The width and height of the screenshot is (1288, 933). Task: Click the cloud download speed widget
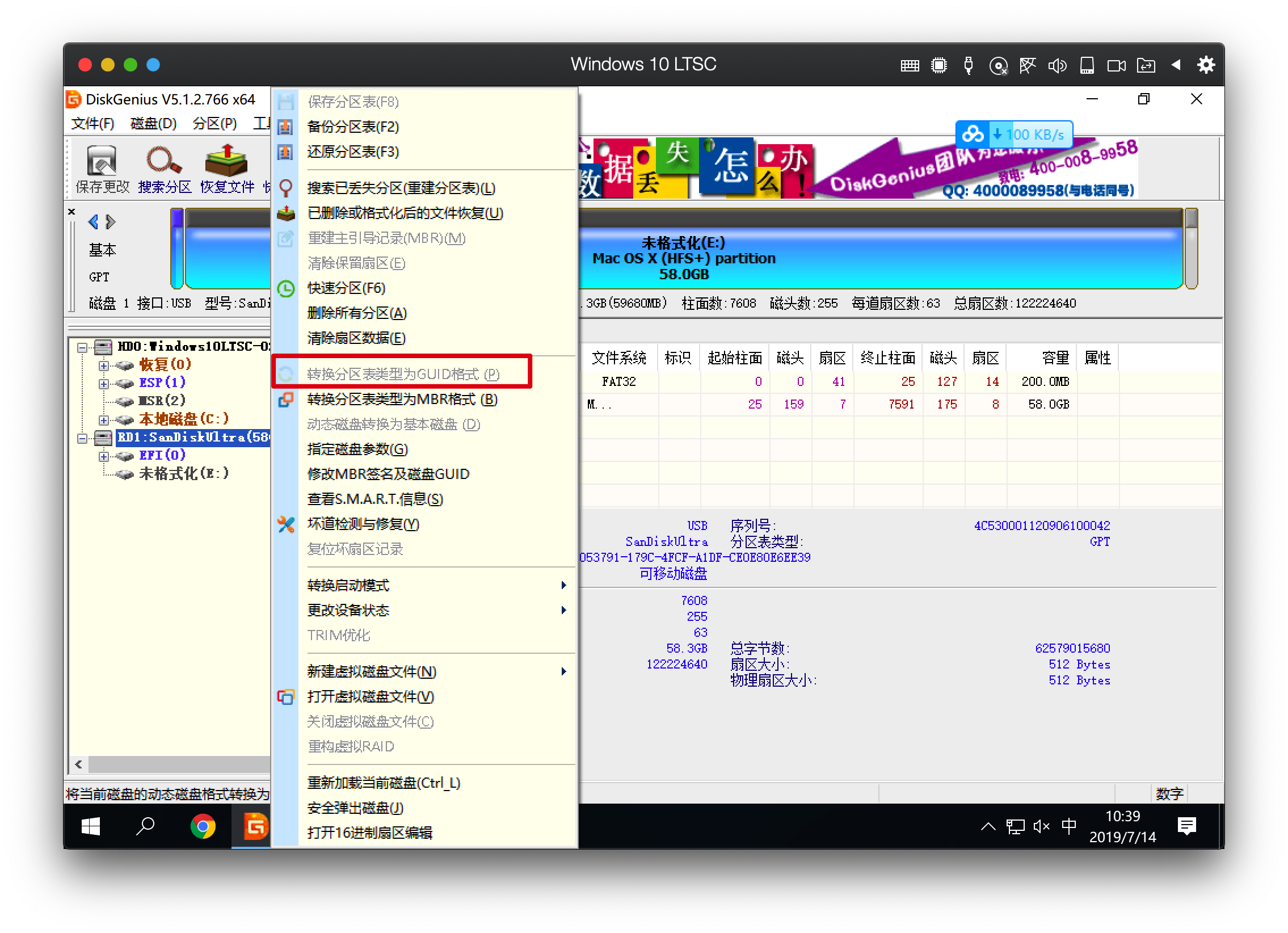click(1014, 135)
